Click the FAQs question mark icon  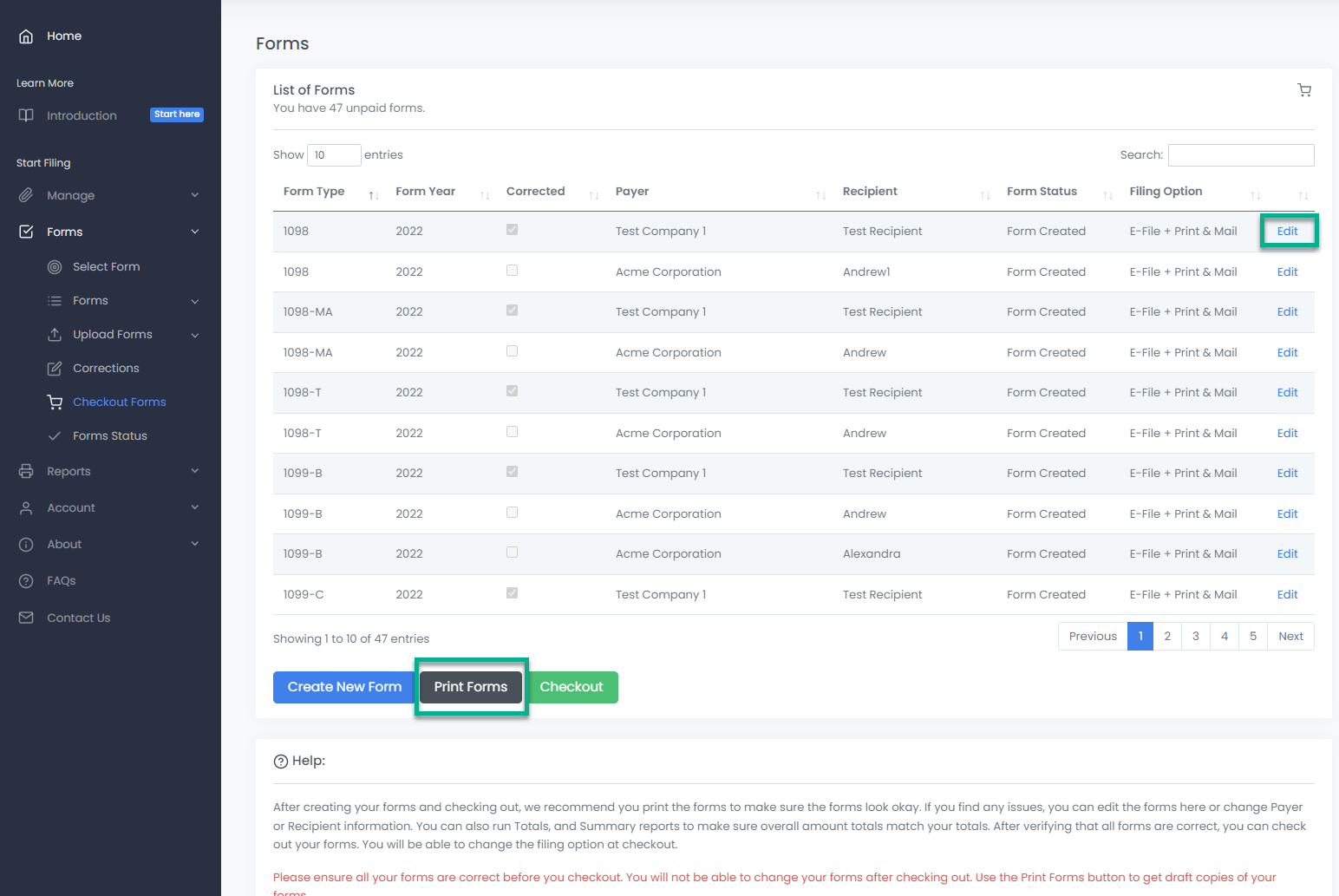(x=26, y=581)
